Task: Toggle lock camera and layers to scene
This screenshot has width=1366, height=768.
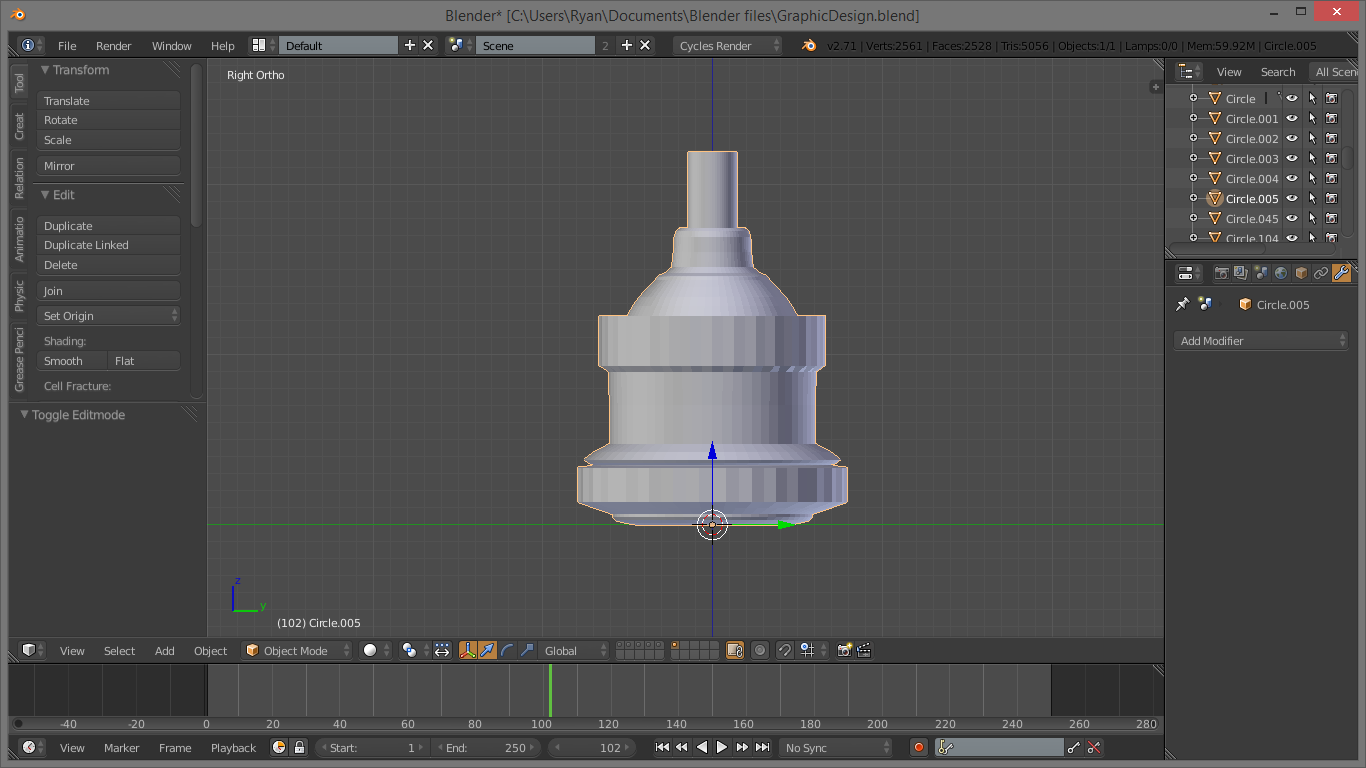Action: tap(735, 650)
